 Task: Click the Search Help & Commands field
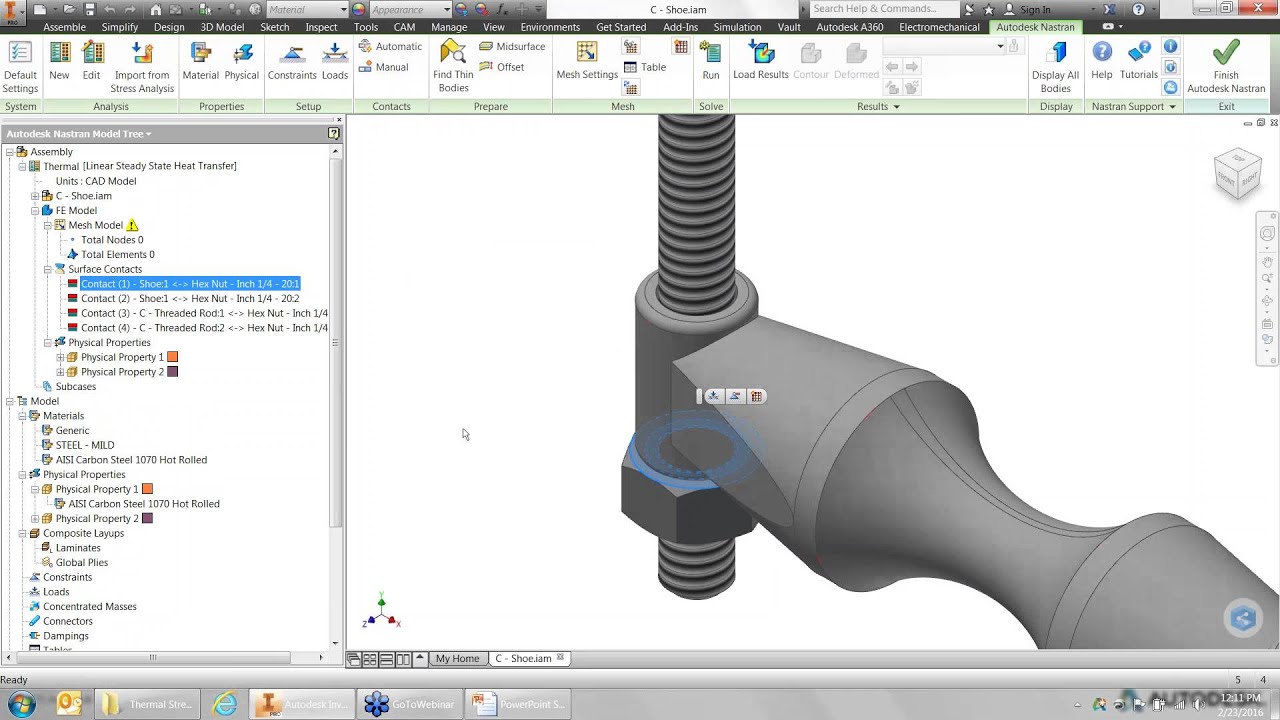click(x=884, y=9)
